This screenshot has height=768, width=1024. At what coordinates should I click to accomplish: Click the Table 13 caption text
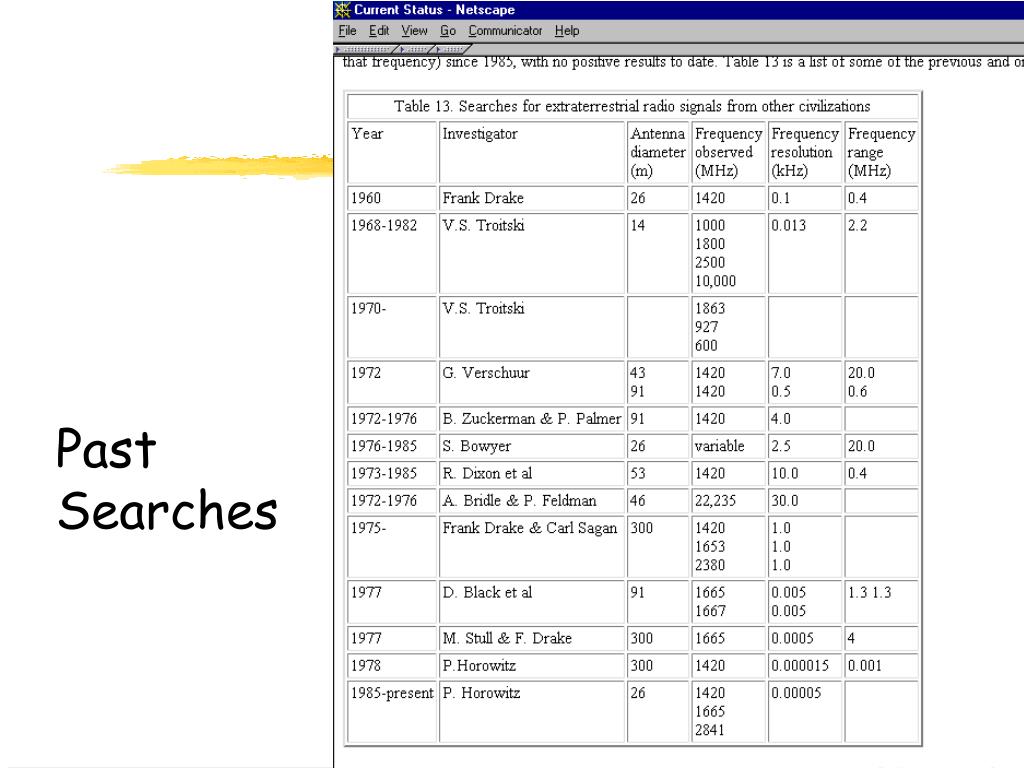point(632,106)
